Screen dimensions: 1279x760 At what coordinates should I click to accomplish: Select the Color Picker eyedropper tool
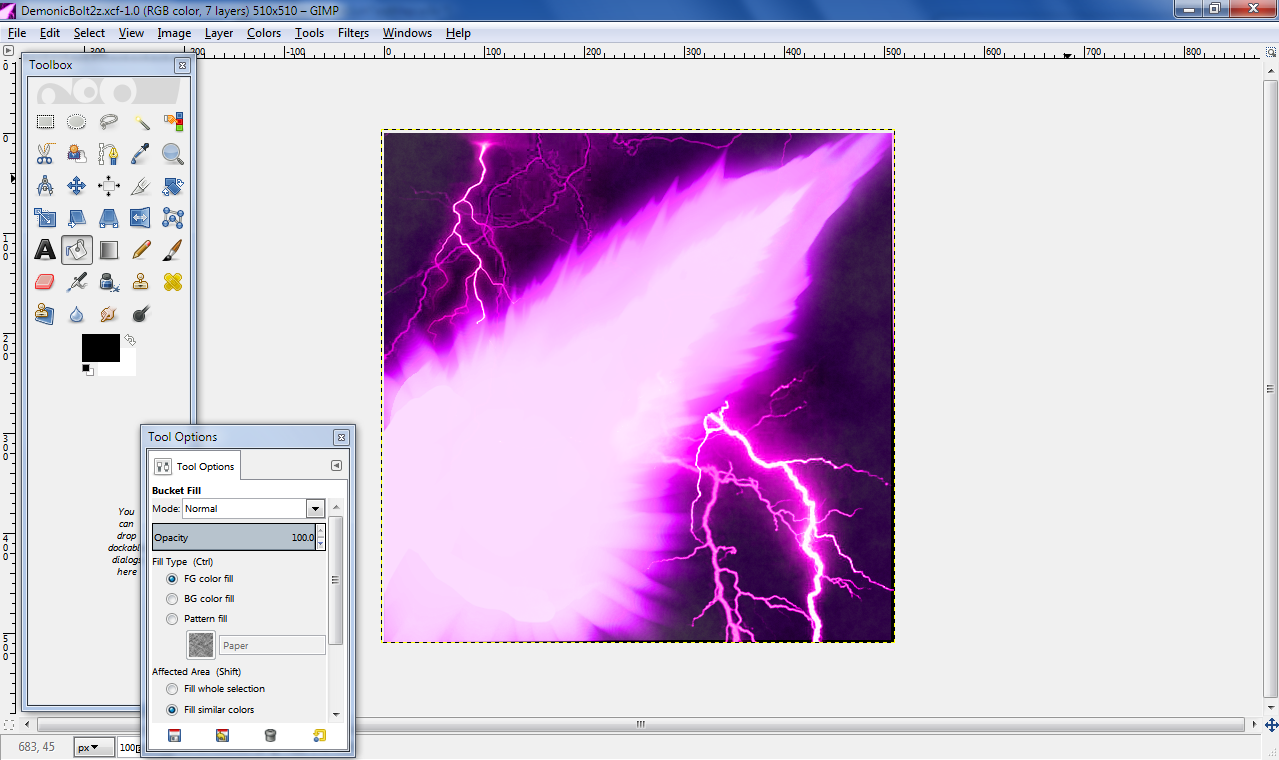[141, 154]
